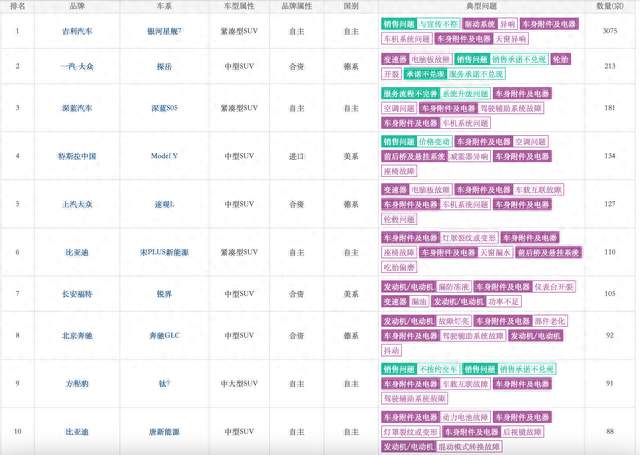The width and height of the screenshot is (640, 455).
Task: Click the 品牌属性 column header
Action: tap(297, 6)
